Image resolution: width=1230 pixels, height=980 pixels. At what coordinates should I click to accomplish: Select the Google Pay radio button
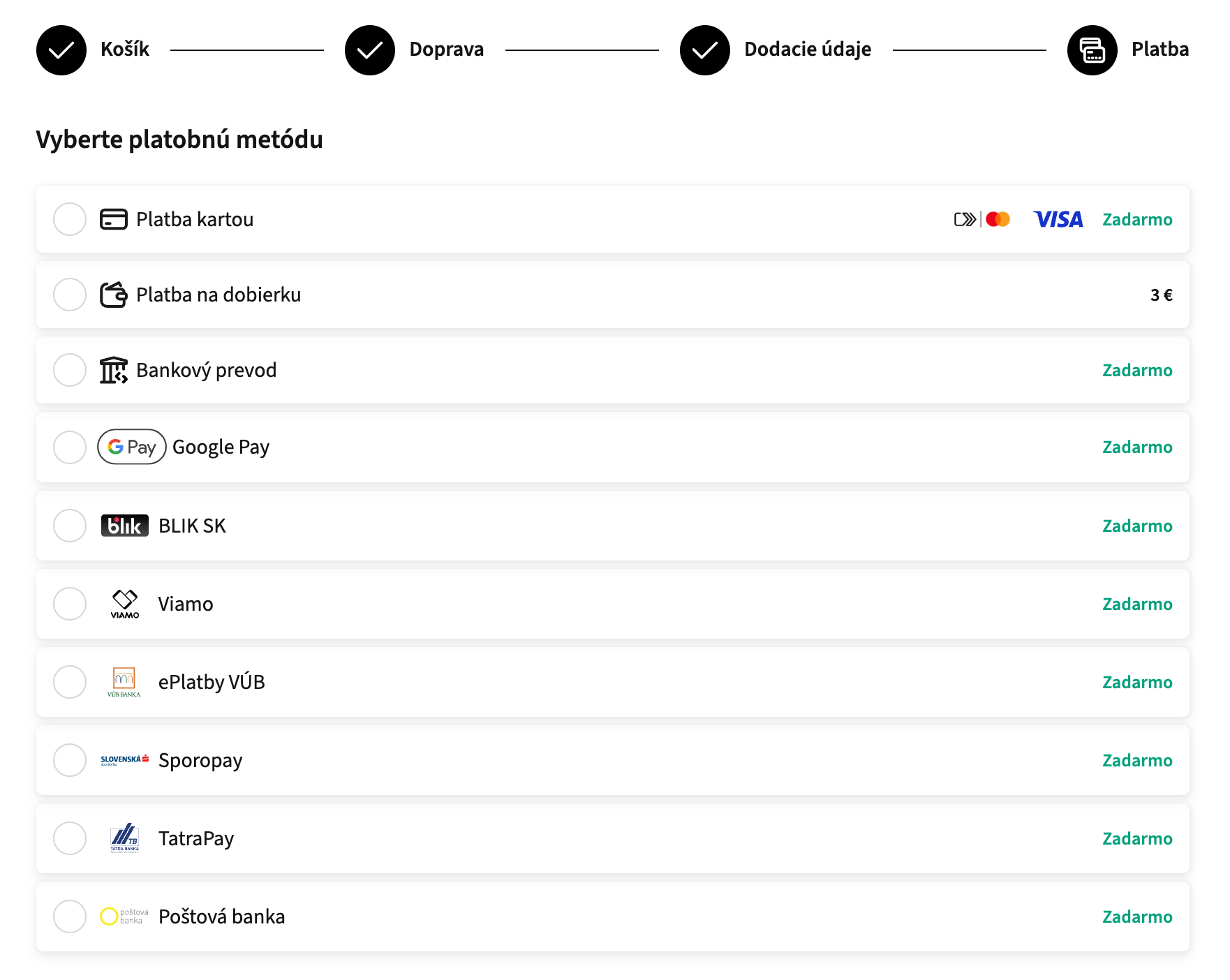pos(70,447)
